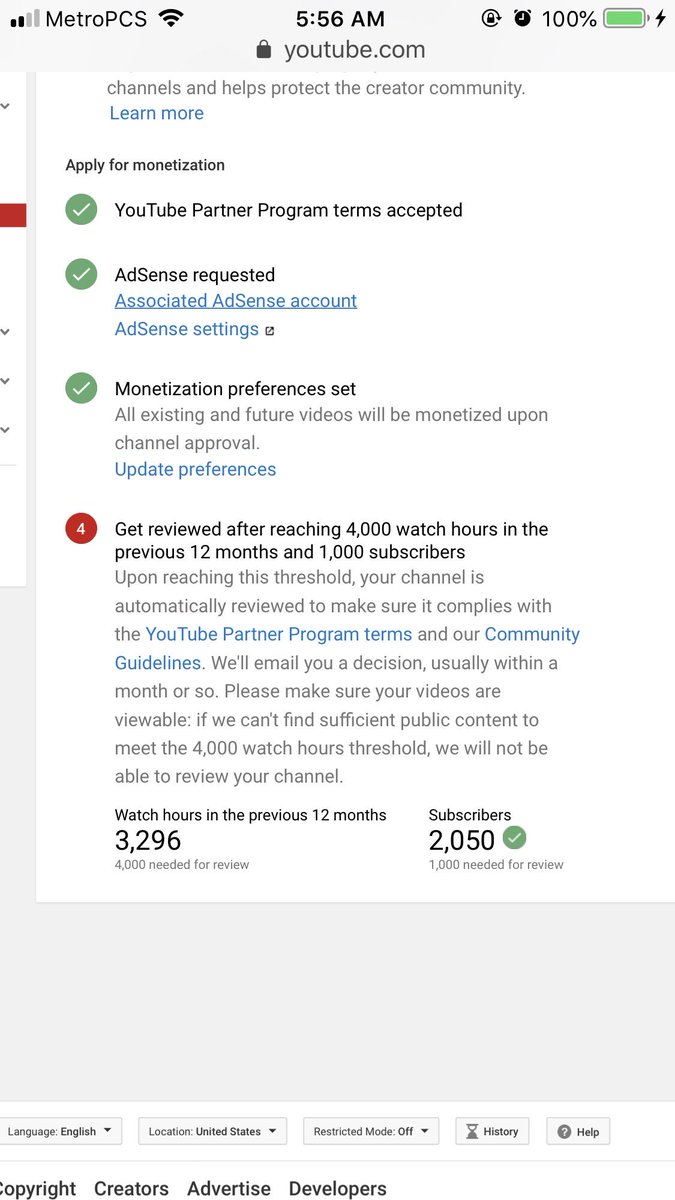The height and width of the screenshot is (1200, 675).
Task: Click the History button
Action: [492, 1131]
